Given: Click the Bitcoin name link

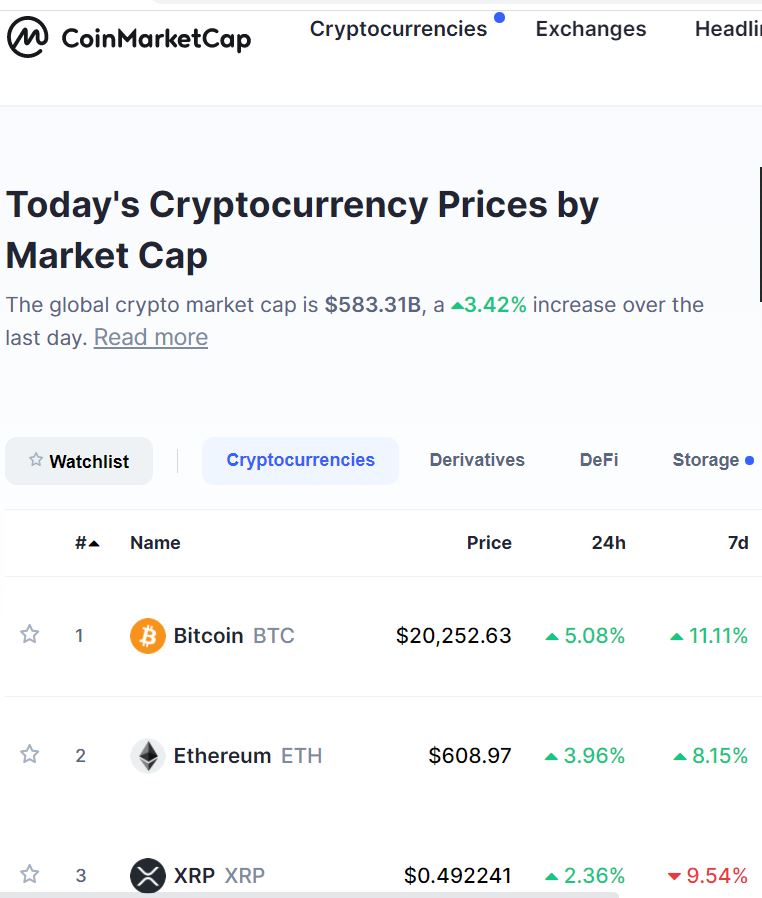Looking at the screenshot, I should click(x=208, y=636).
